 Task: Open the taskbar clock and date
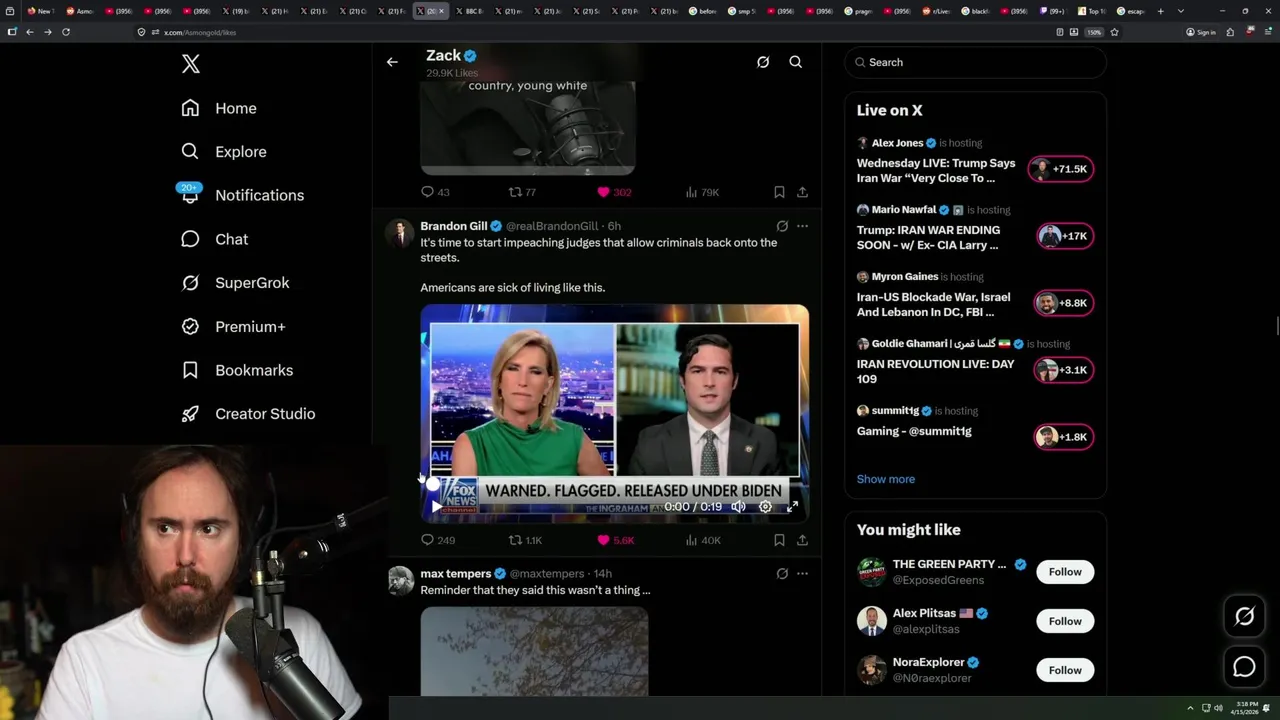[1245, 708]
